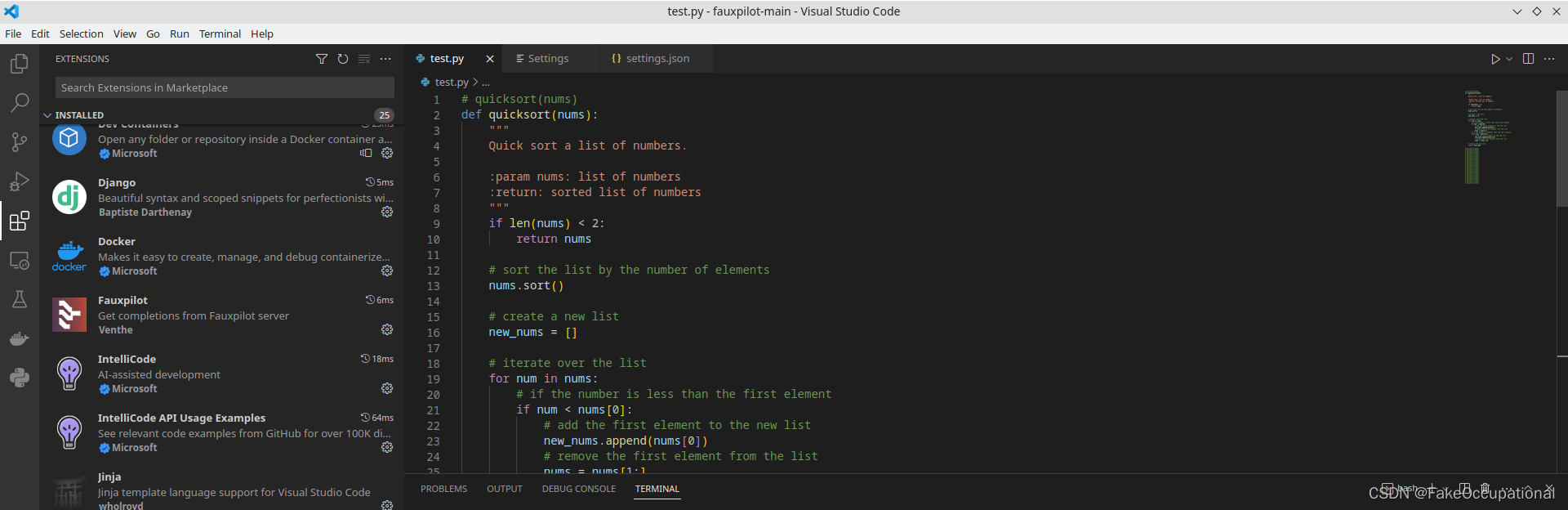Open the Go menu
Viewport: 1568px width, 510px height.
click(153, 34)
